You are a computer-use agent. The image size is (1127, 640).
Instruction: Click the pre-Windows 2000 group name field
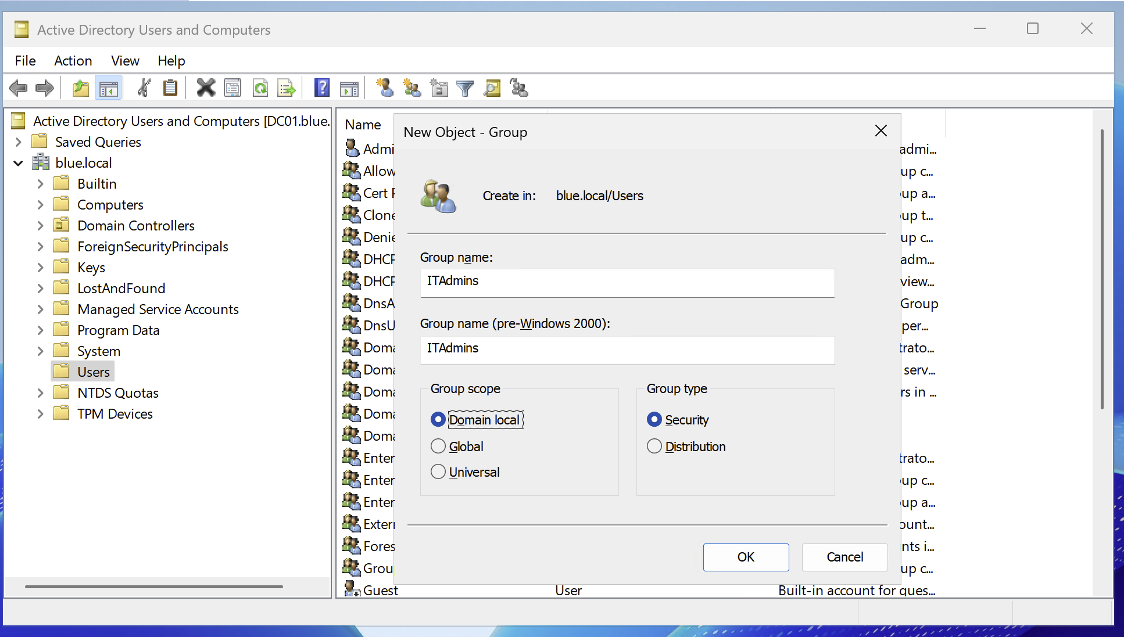click(x=627, y=349)
